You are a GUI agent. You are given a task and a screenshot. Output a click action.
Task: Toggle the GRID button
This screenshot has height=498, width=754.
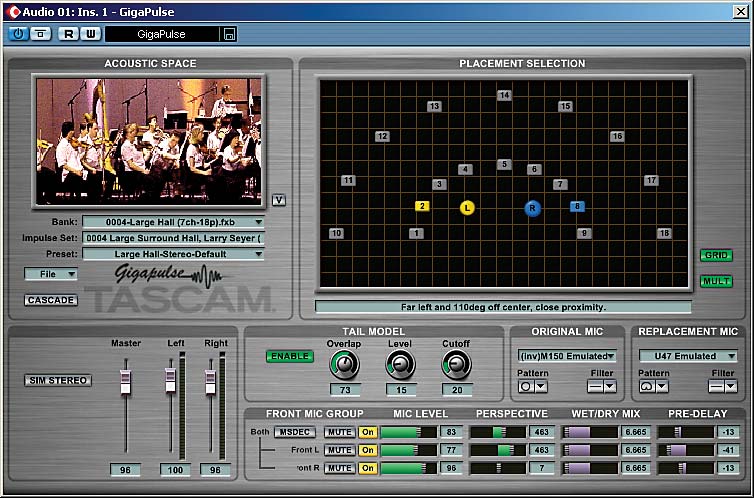716,255
